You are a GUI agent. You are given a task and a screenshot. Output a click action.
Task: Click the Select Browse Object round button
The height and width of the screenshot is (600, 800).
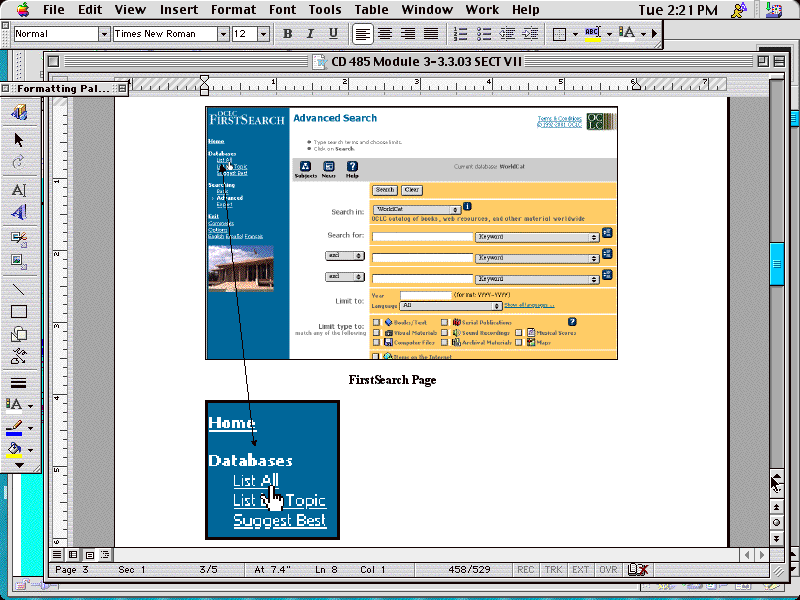(x=776, y=522)
